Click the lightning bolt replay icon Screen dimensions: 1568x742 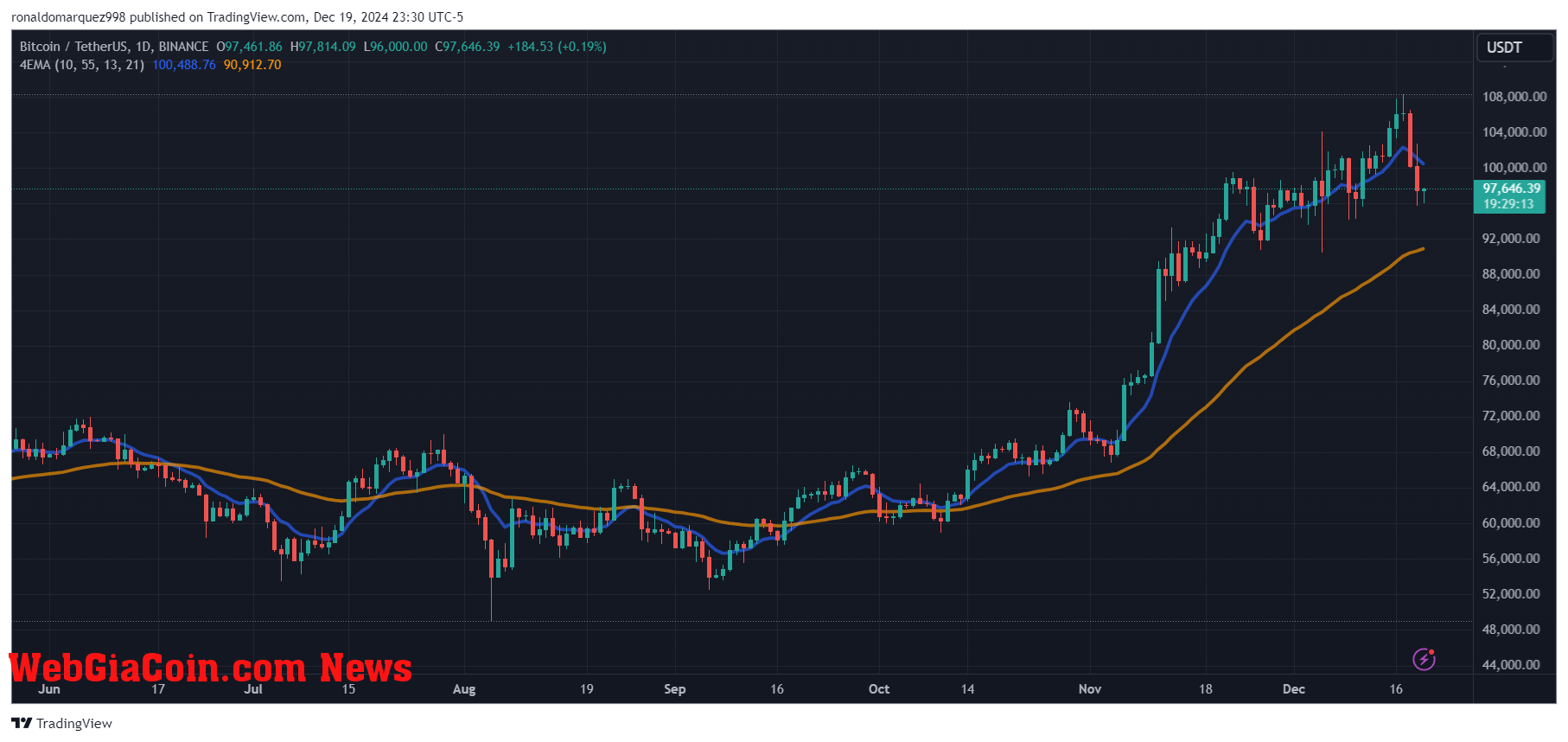pyautogui.click(x=1424, y=660)
